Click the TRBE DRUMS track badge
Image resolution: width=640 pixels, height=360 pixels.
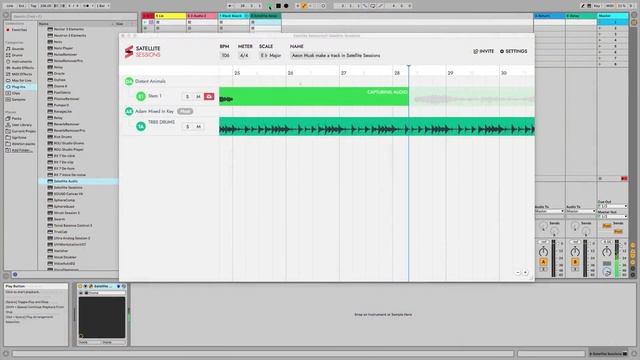(x=141, y=127)
